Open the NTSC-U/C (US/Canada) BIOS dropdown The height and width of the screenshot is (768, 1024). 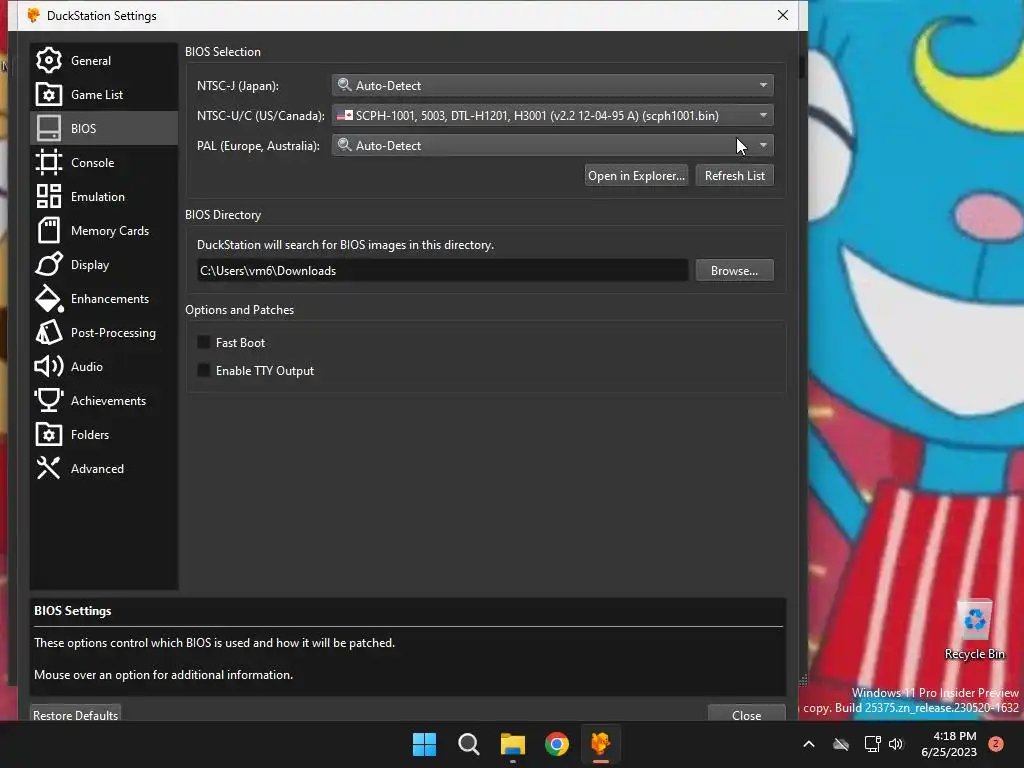(x=552, y=116)
